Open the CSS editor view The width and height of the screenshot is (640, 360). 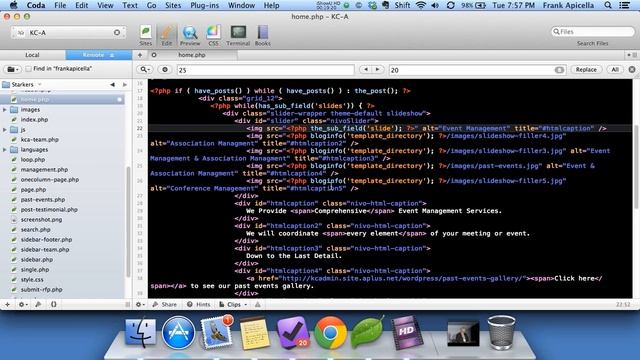pyautogui.click(x=213, y=36)
